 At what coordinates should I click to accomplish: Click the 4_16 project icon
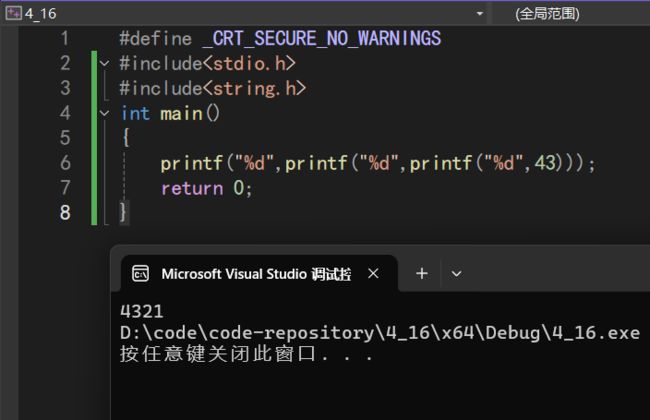pos(13,13)
